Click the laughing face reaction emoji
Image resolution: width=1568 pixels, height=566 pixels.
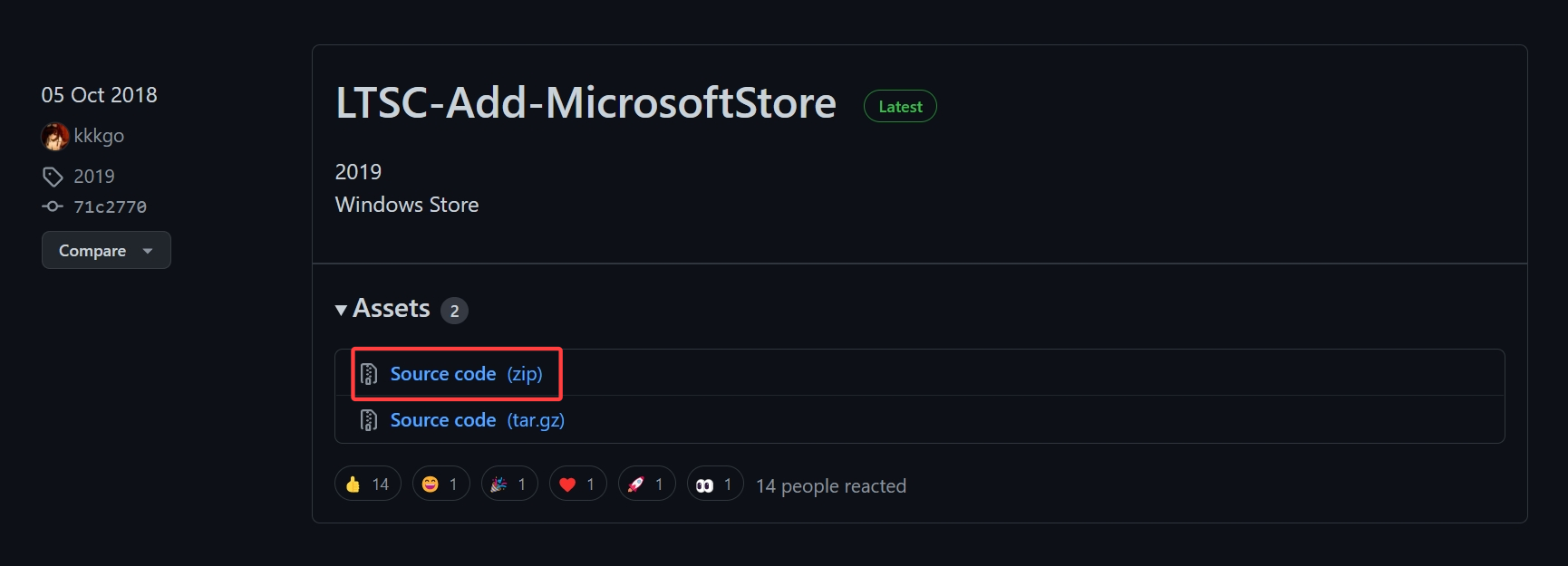click(x=432, y=483)
